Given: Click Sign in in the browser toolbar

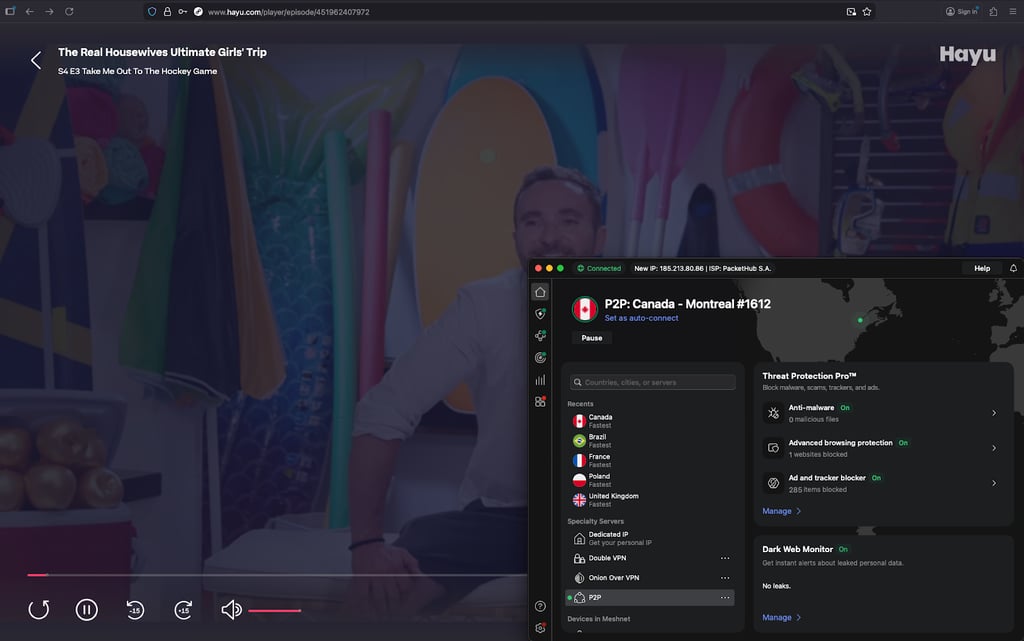Looking at the screenshot, I should pos(962,12).
